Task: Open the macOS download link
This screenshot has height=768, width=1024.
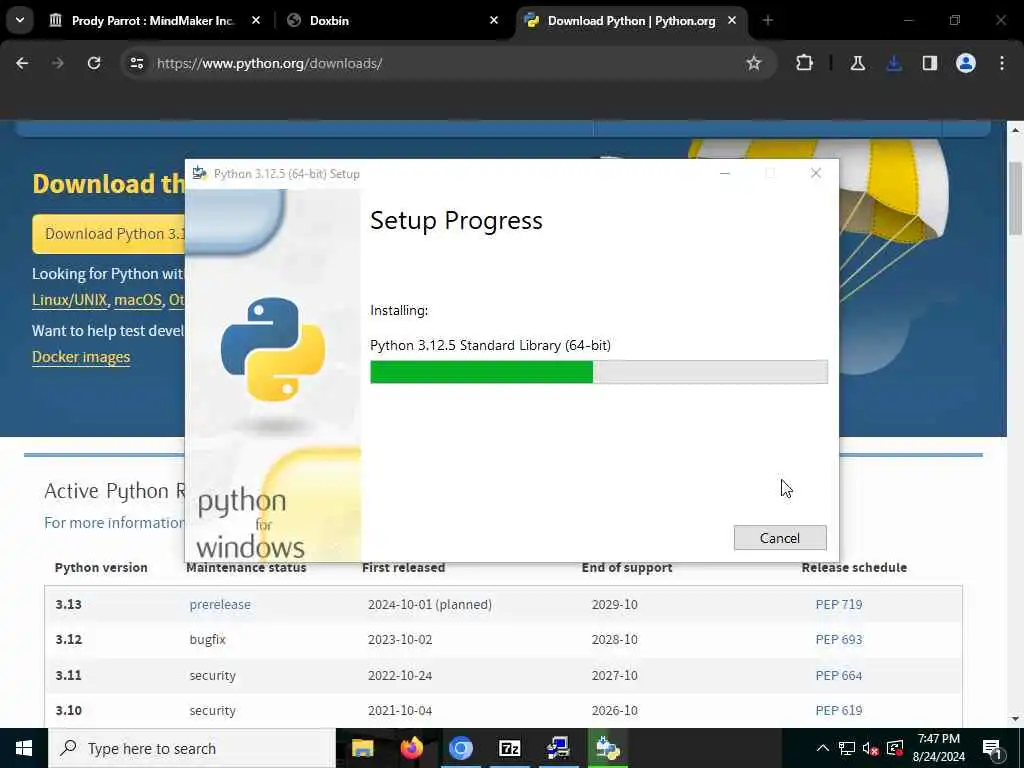Action: (137, 300)
